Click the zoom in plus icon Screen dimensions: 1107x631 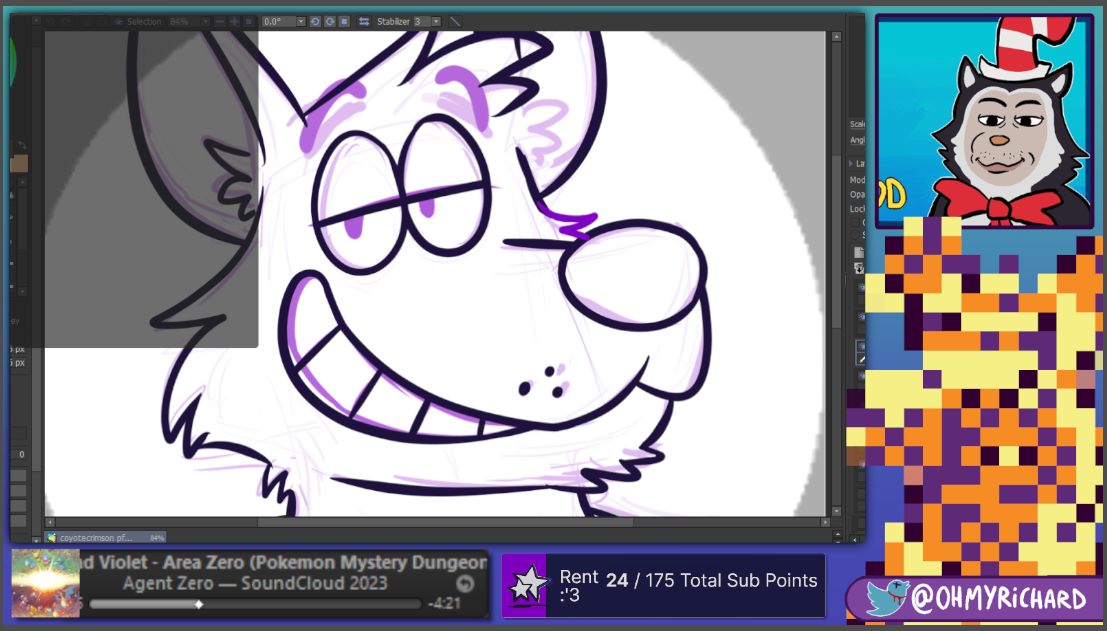(234, 21)
